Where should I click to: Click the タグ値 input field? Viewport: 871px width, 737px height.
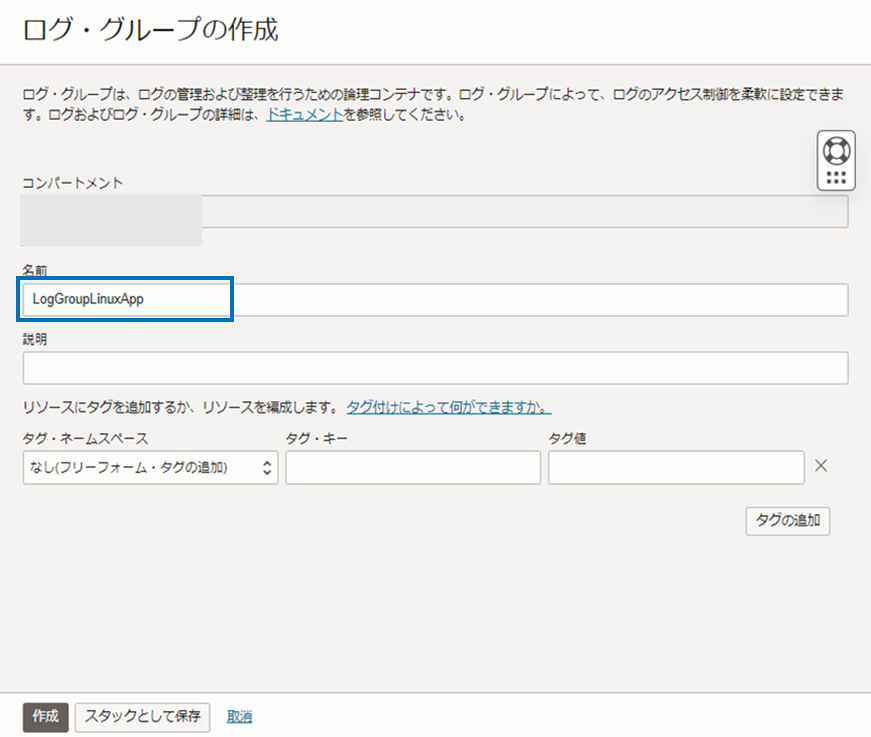coord(676,468)
